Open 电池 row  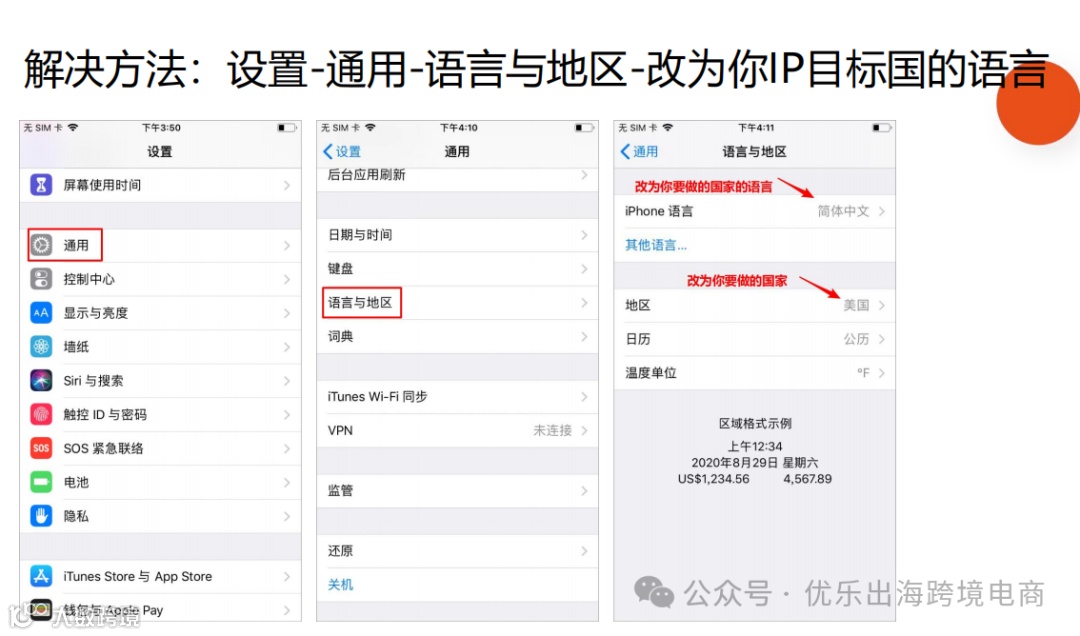(x=160, y=482)
